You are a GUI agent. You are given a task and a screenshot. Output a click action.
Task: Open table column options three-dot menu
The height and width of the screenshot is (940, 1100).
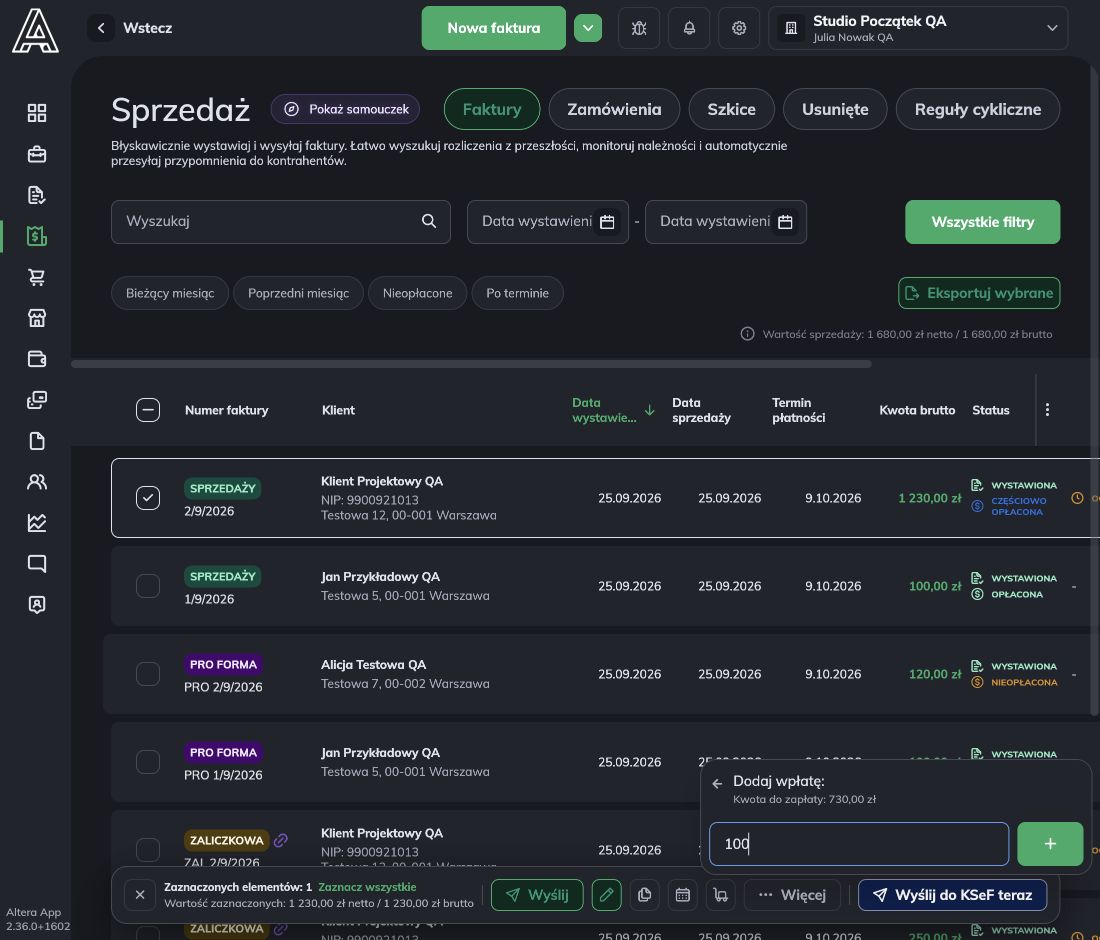pos(1047,410)
